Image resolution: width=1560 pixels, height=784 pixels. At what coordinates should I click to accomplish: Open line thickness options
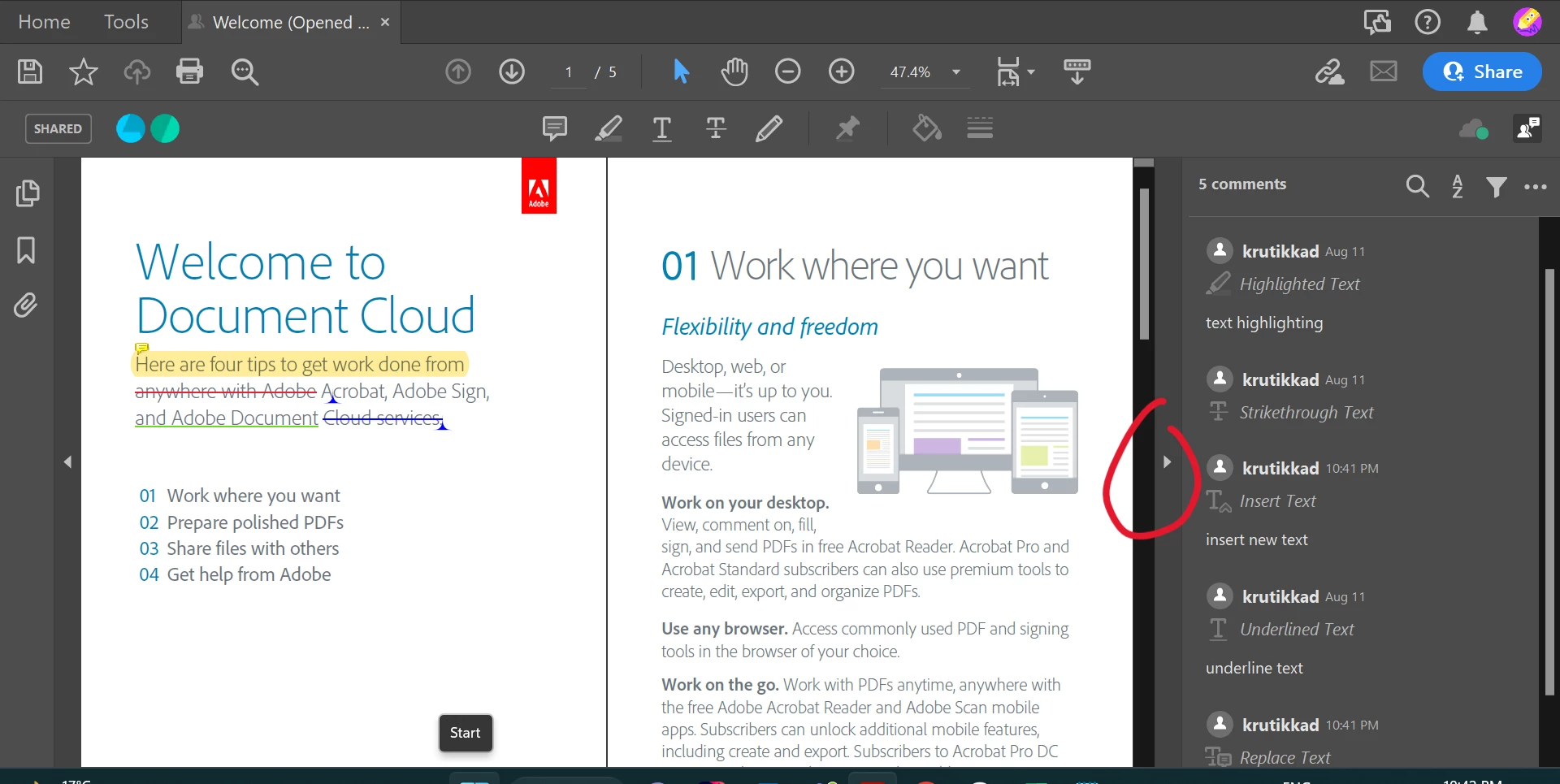tap(980, 128)
